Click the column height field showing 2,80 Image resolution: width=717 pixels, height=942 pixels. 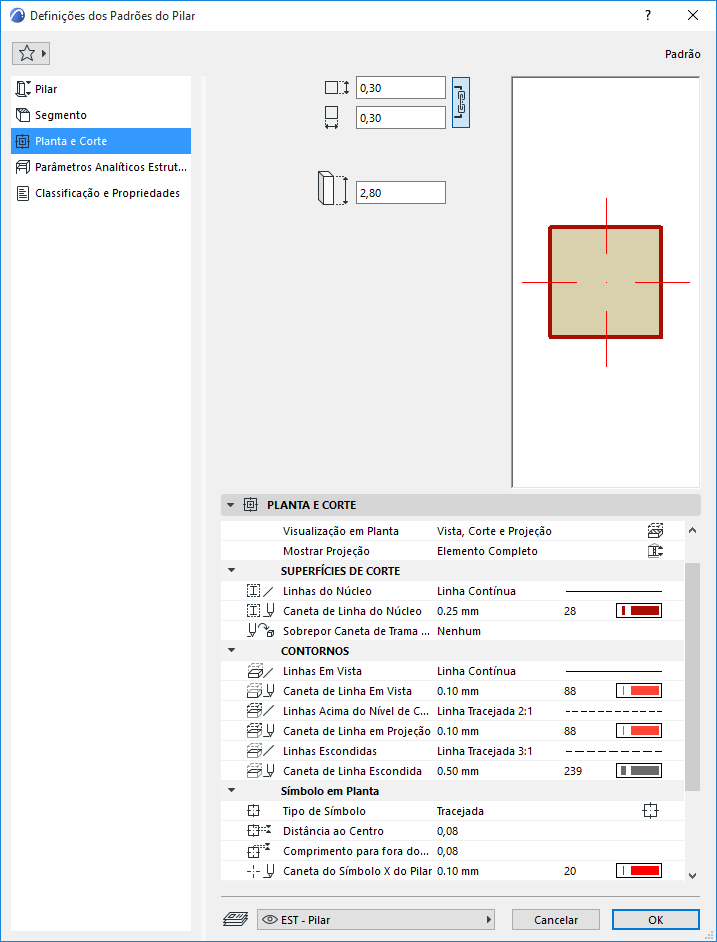coord(401,193)
